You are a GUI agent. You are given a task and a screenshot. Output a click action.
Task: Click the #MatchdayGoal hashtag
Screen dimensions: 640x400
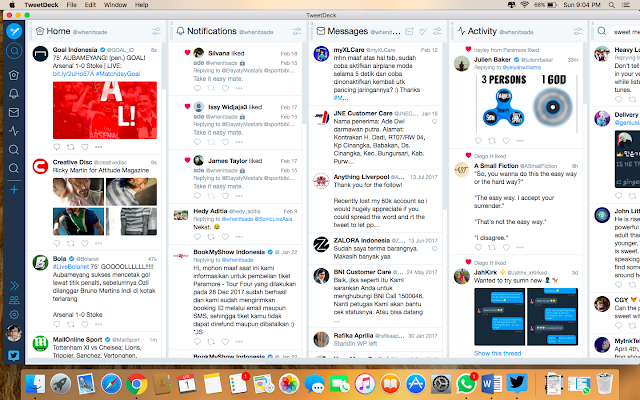pyautogui.click(x=118, y=74)
